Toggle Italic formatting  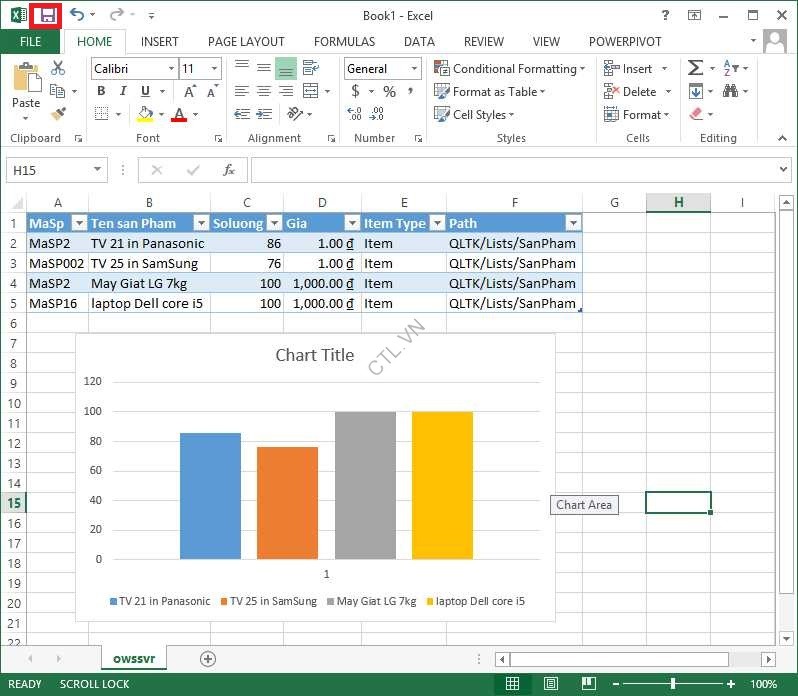click(x=123, y=91)
